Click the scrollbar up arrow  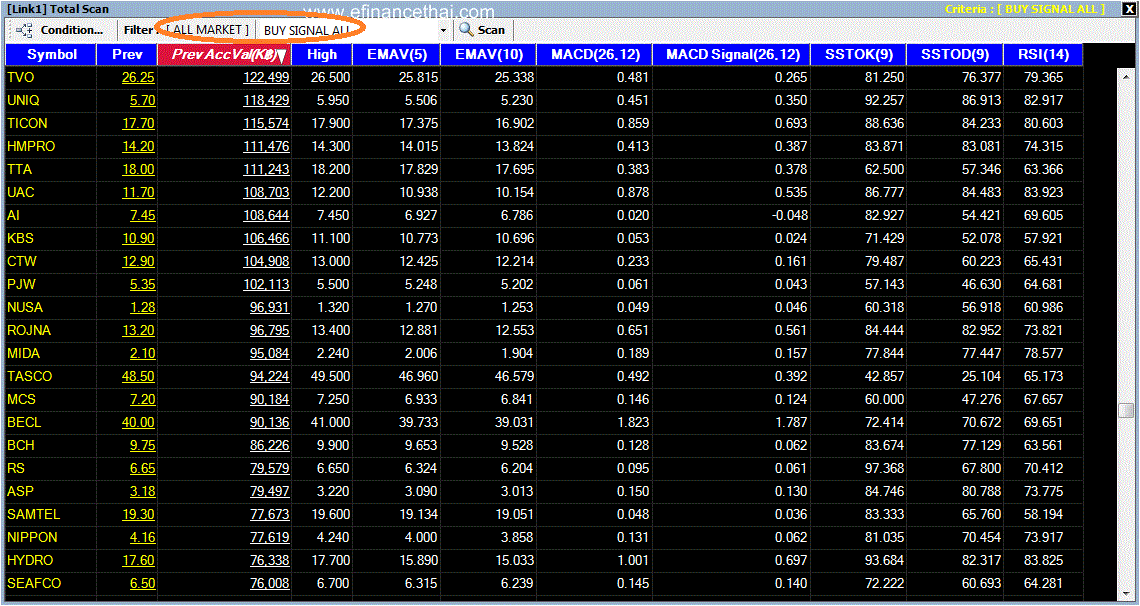pyautogui.click(x=1126, y=76)
